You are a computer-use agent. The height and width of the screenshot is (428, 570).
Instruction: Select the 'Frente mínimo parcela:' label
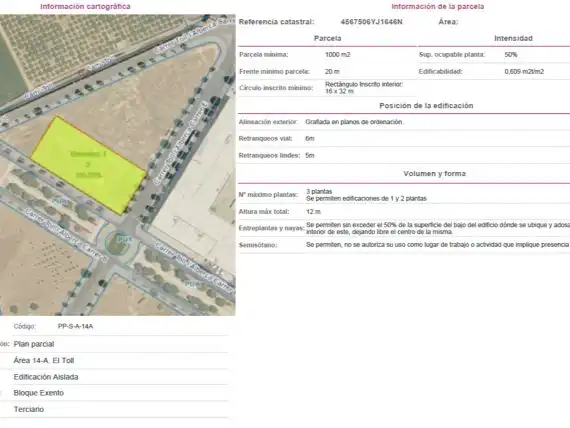point(274,72)
